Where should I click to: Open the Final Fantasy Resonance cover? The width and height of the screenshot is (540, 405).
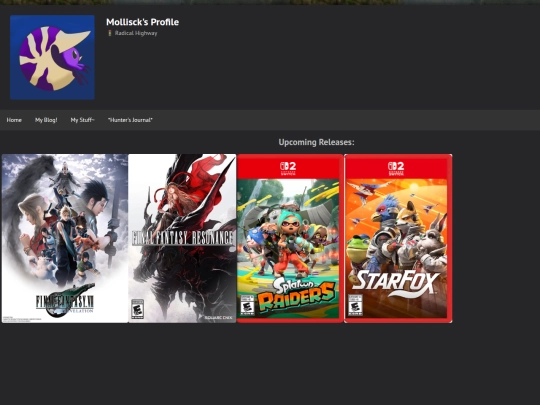[182, 238]
